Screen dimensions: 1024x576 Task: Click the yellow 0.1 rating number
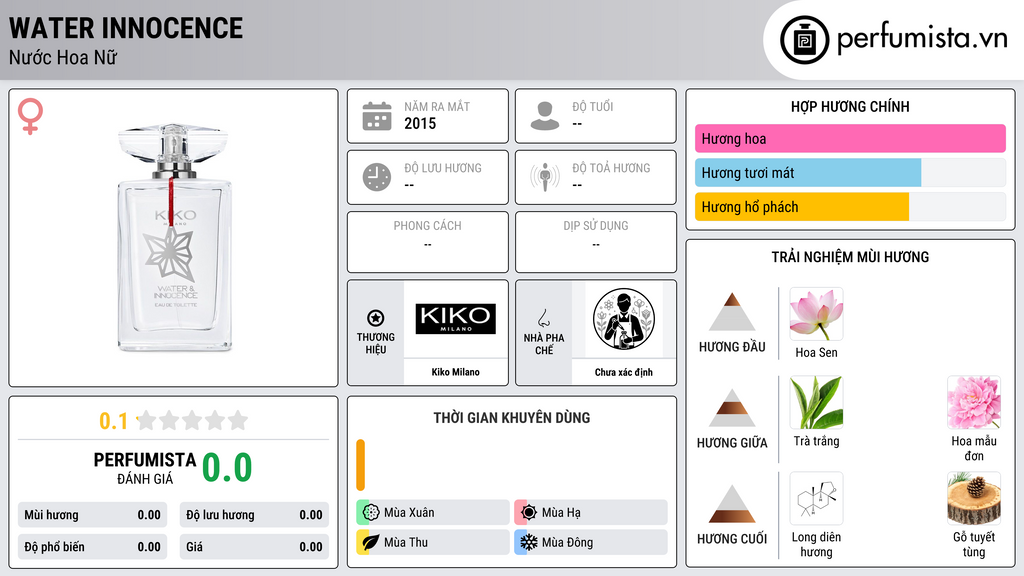[114, 421]
